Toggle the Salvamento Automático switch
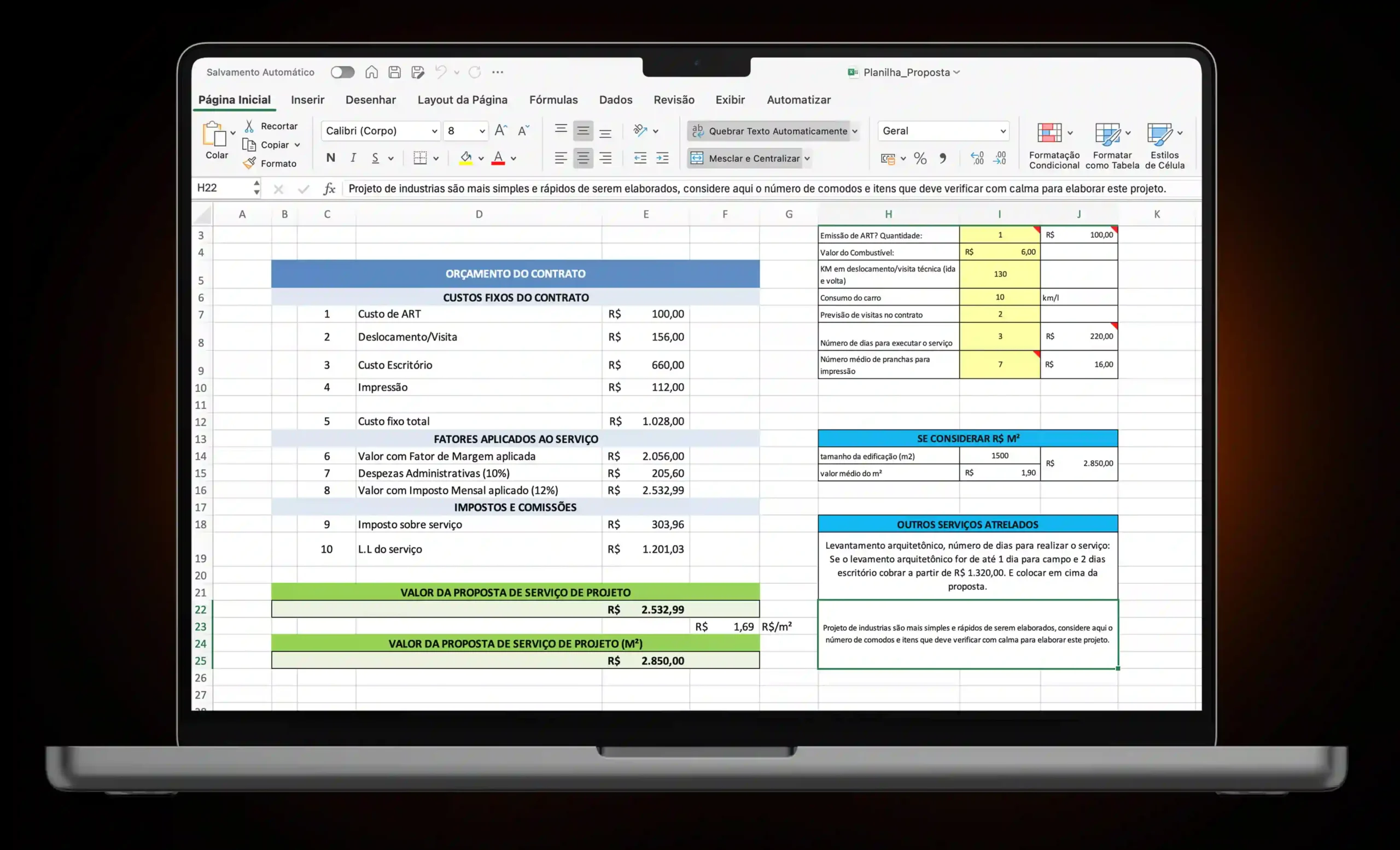The height and width of the screenshot is (850, 1400). (x=342, y=72)
